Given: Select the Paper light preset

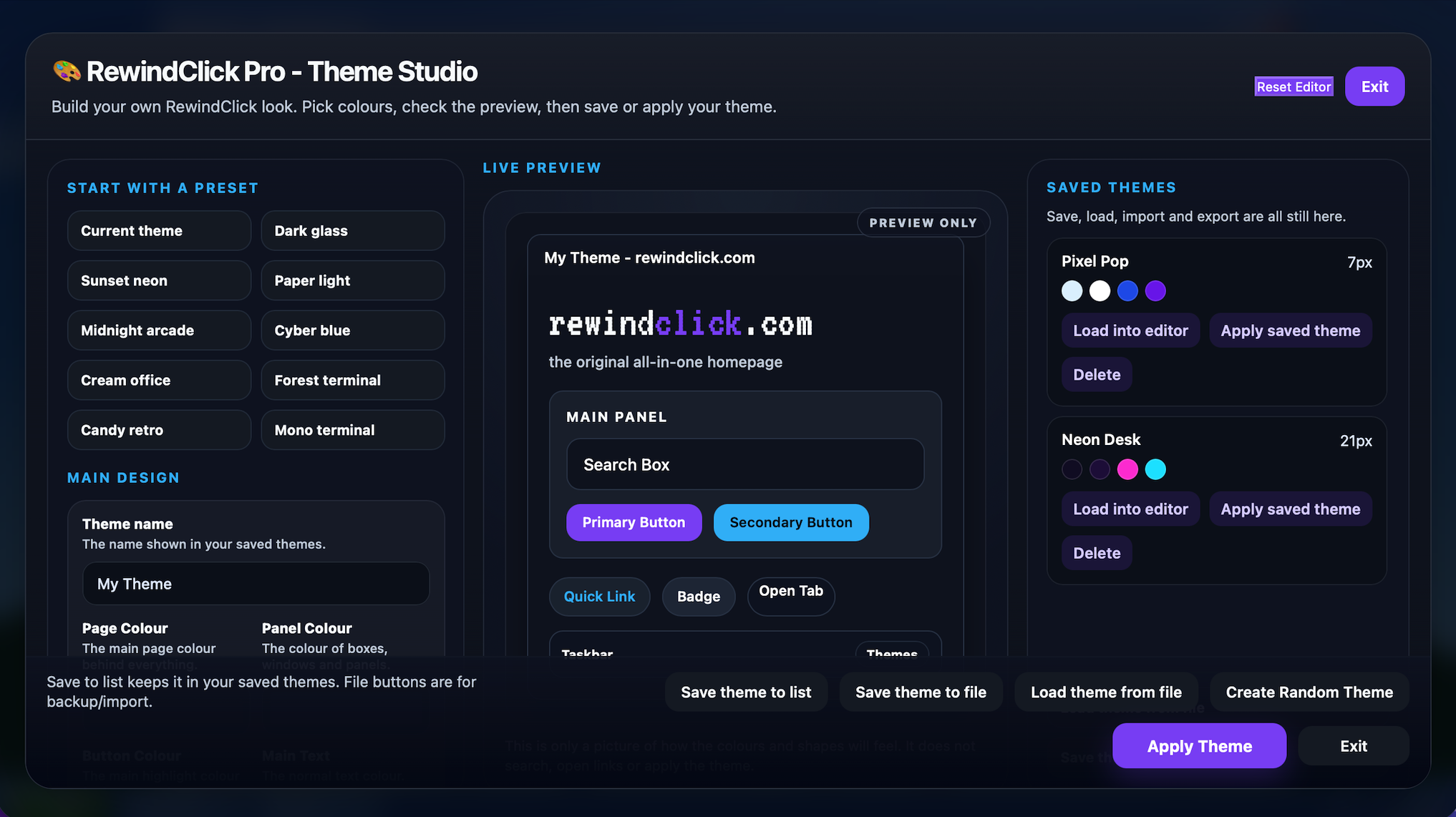Looking at the screenshot, I should [353, 280].
